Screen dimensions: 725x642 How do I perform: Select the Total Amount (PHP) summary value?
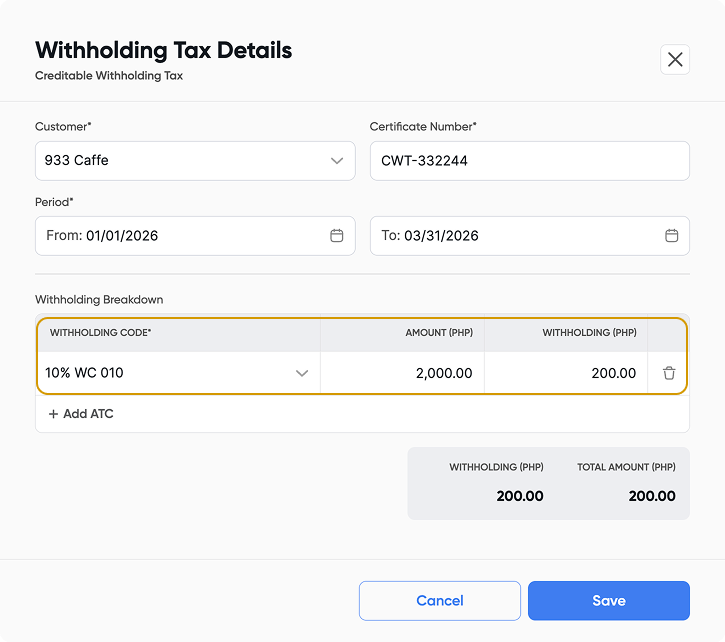[651, 496]
